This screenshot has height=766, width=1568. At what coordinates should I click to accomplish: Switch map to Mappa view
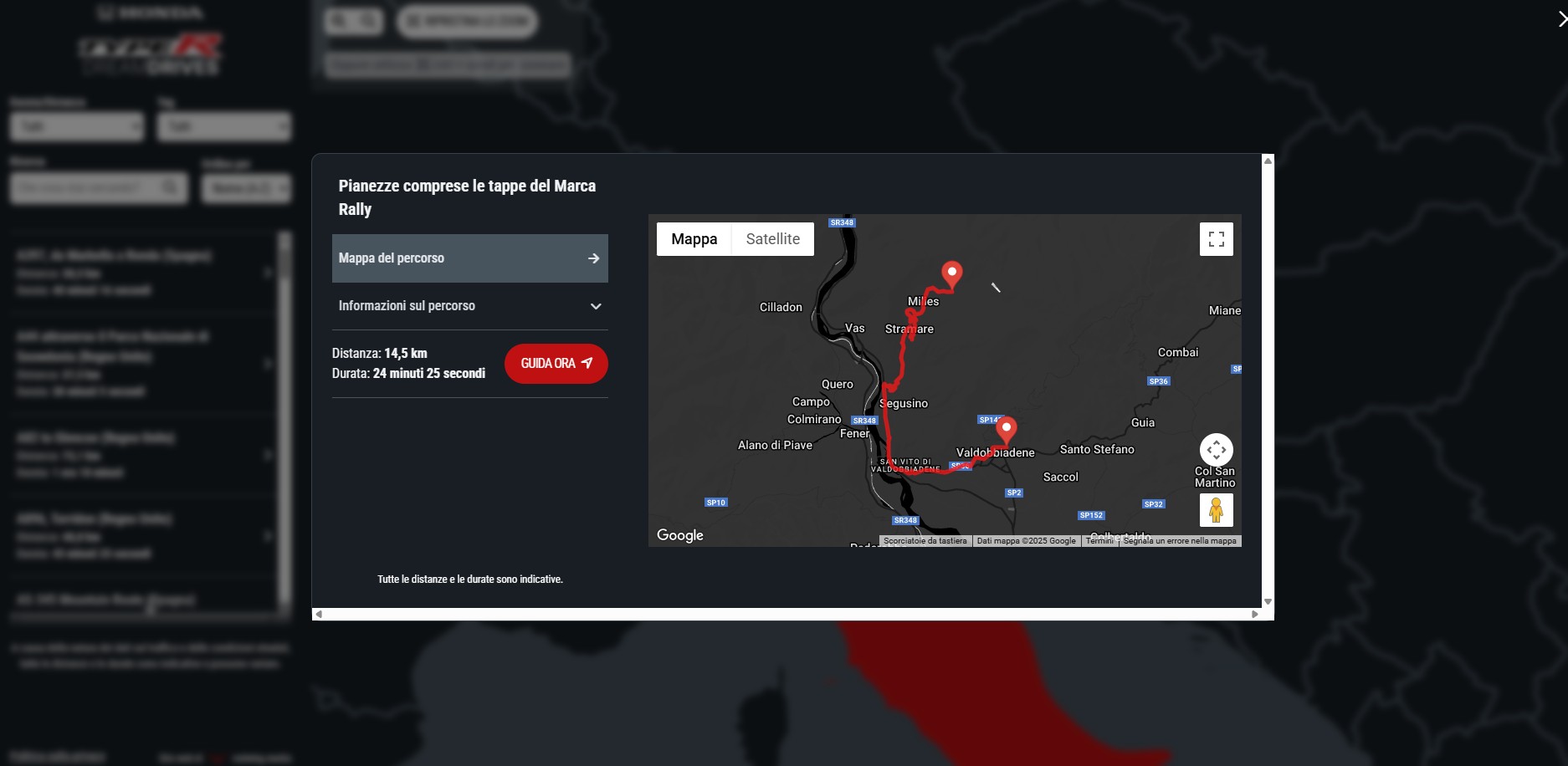(x=694, y=239)
